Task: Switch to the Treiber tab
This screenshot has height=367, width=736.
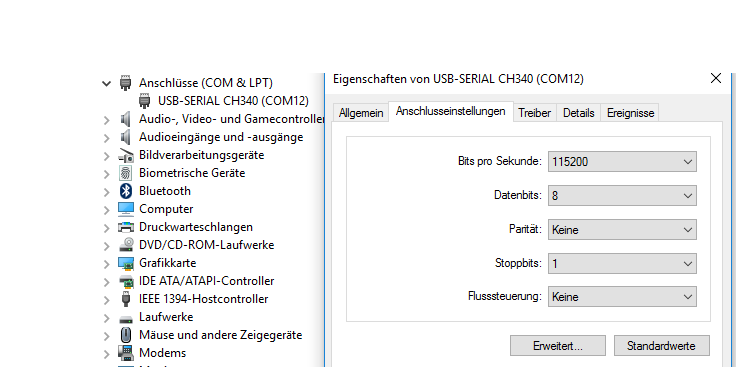Action: [535, 113]
